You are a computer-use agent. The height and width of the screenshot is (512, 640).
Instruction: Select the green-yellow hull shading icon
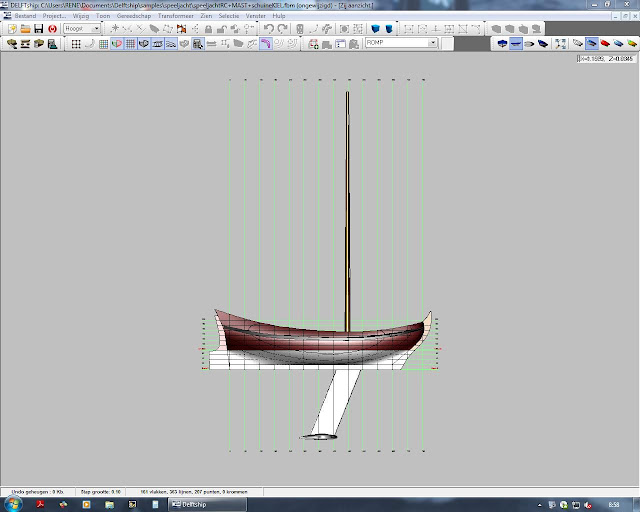pyautogui.click(x=632, y=43)
